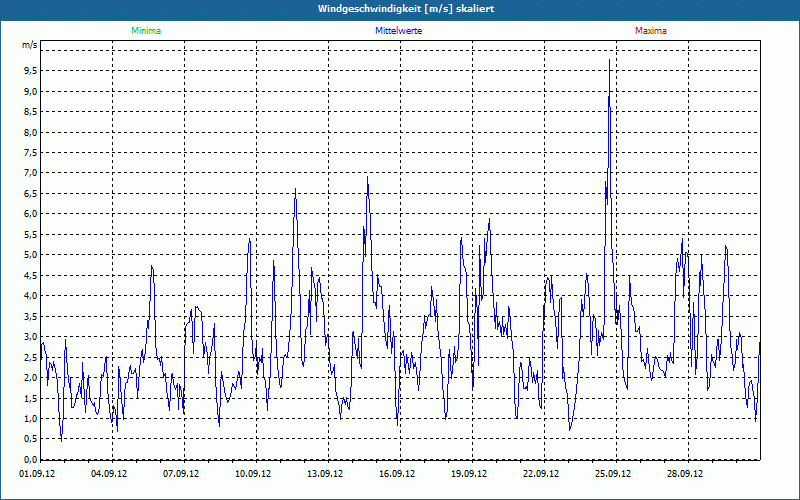The height and width of the screenshot is (500, 800).
Task: Select the 25.09.12 date axis label
Action: click(612, 475)
